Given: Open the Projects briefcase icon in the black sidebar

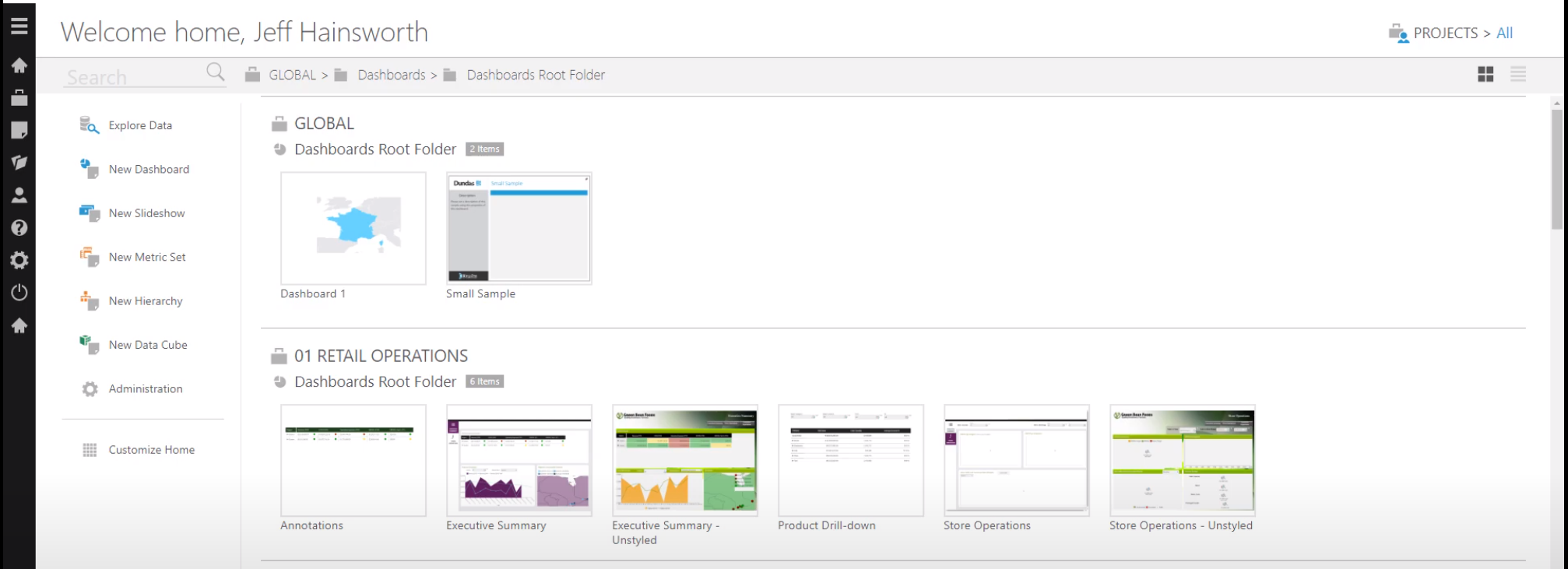Looking at the screenshot, I should pos(19,97).
